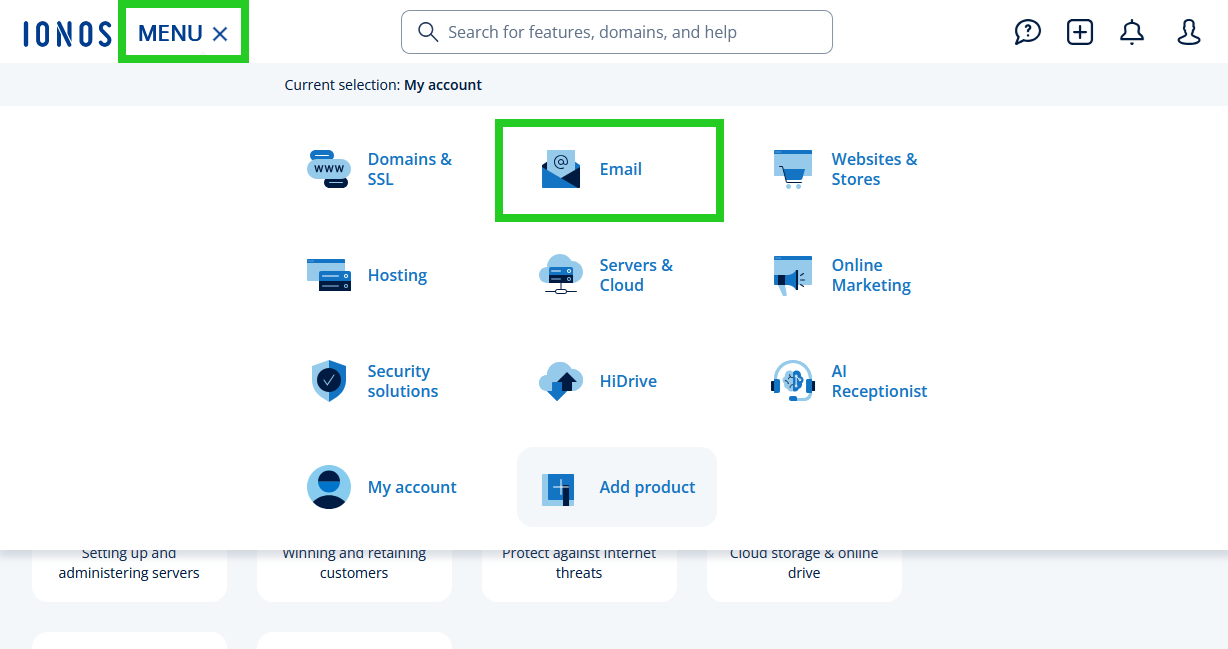The width and height of the screenshot is (1228, 649).
Task: Open the add product plus icon in header
Action: (x=1080, y=32)
